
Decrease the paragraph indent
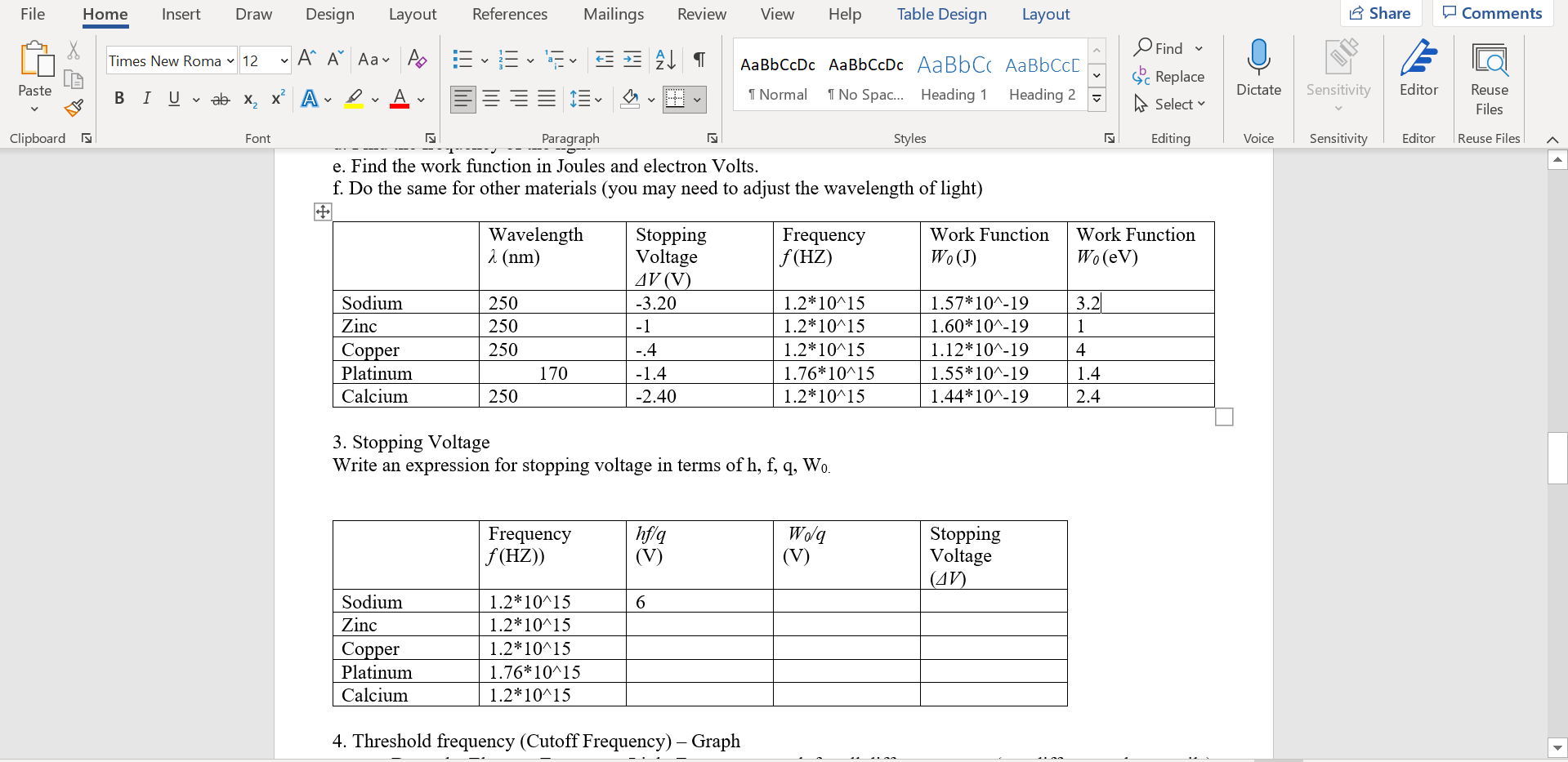[605, 59]
